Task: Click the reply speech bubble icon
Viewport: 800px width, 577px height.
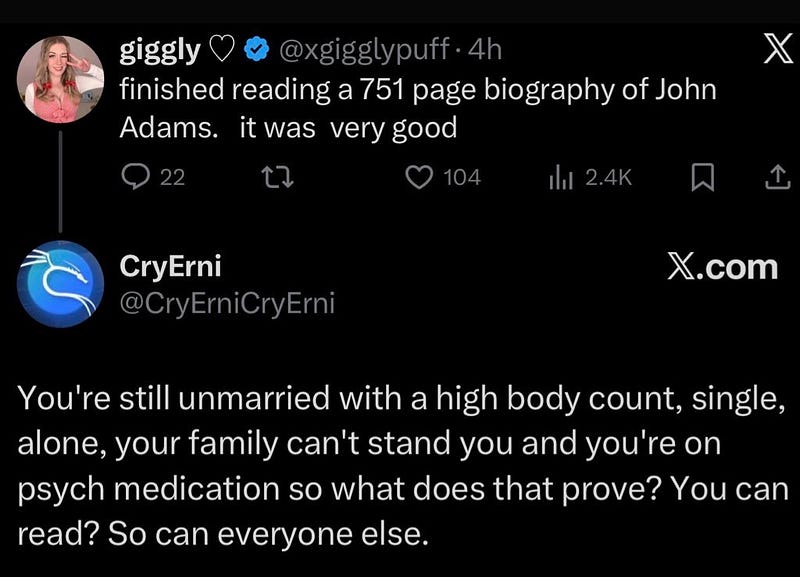Action: coord(134,178)
